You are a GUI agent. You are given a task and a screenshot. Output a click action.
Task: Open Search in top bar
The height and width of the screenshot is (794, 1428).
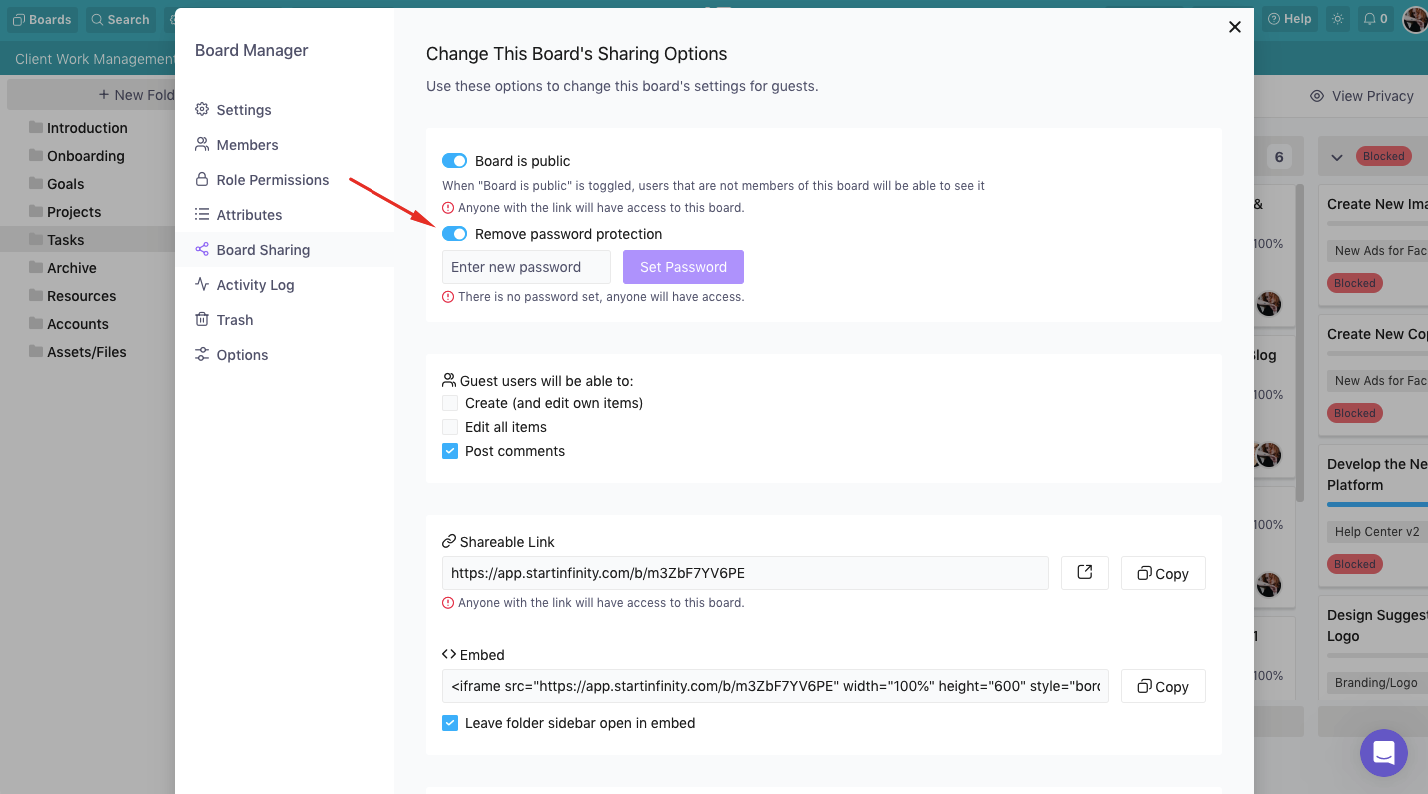[x=121, y=19]
